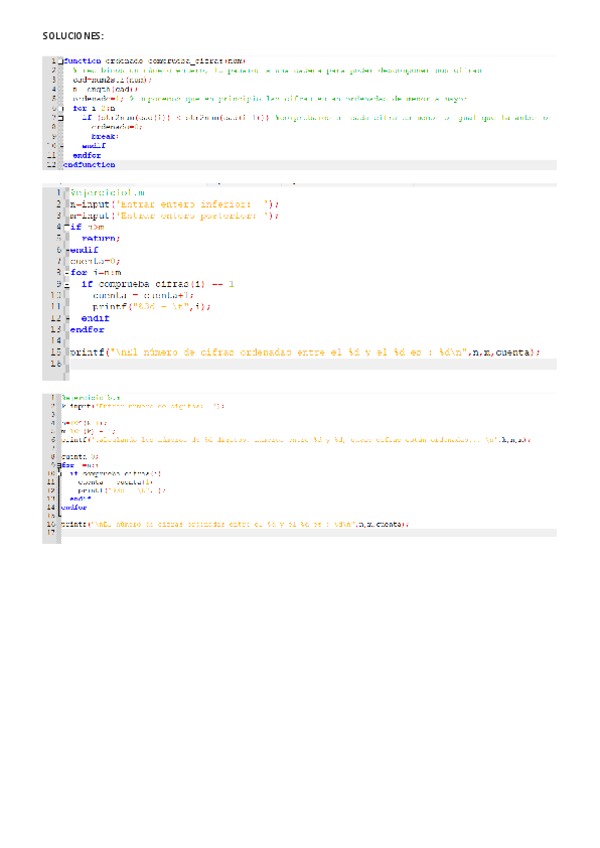Collapse the 'if comprueba_cifras(i) == 1' fold marker
The width and height of the screenshot is (600, 848).
click(66, 284)
